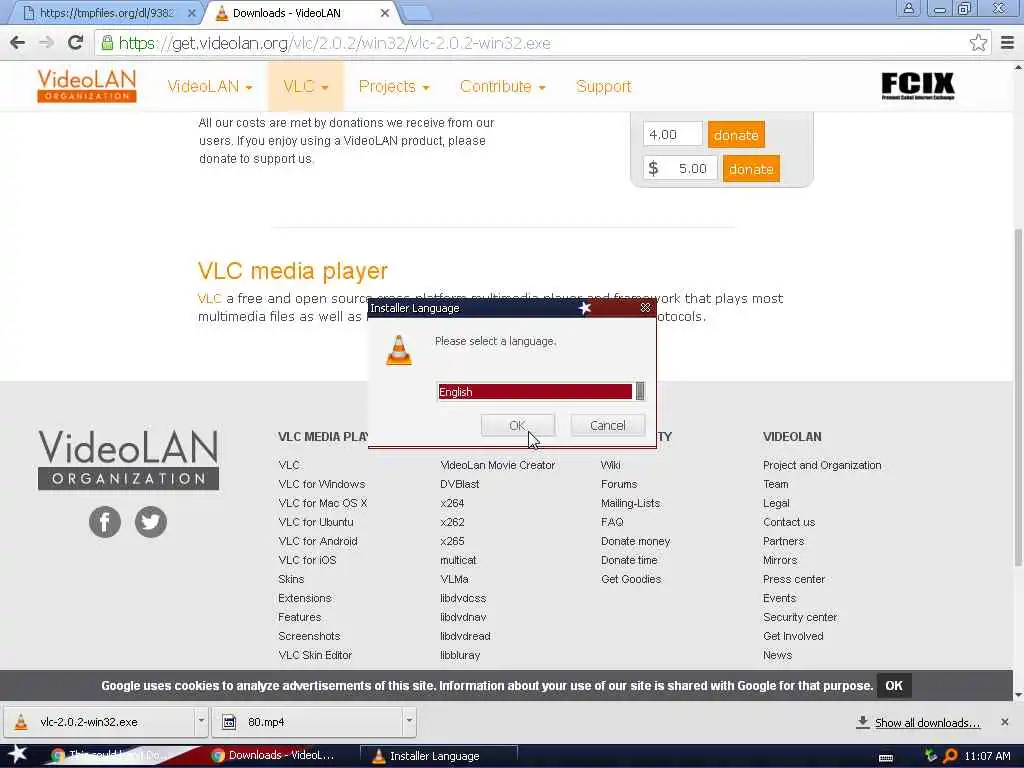Viewport: 1024px width, 768px height.
Task: Click the 5.00 dollar donation field
Action: click(x=680, y=168)
